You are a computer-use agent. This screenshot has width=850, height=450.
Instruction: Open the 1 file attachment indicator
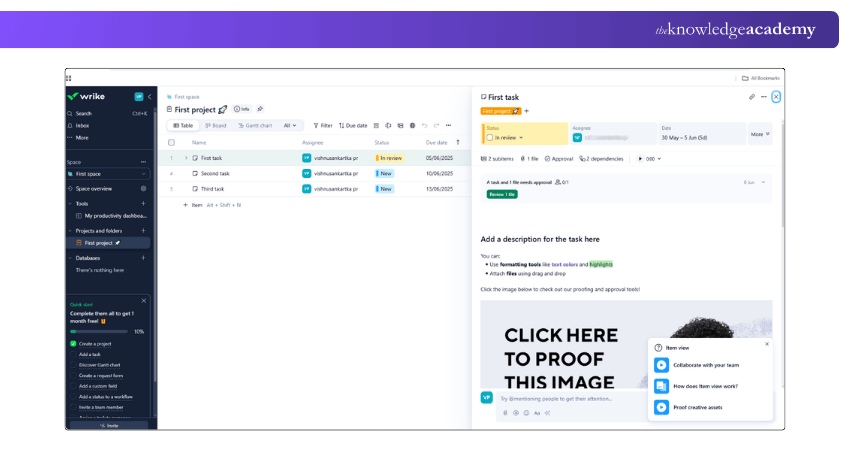pos(529,159)
